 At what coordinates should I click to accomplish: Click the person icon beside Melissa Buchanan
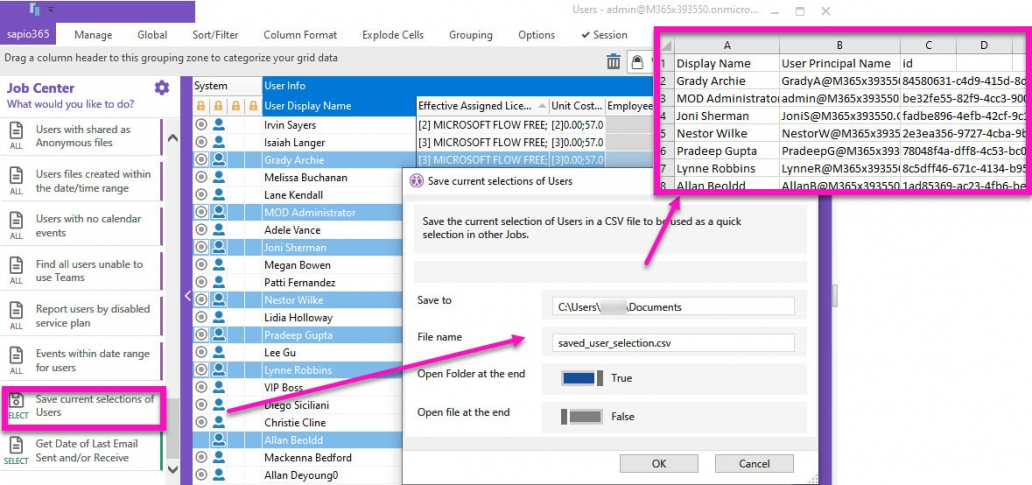(219, 177)
